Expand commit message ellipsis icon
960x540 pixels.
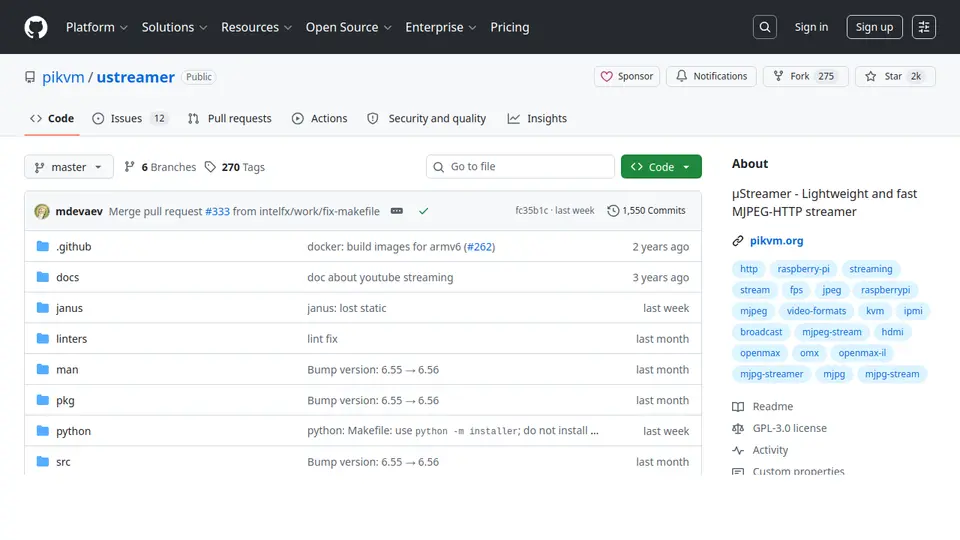coord(397,211)
